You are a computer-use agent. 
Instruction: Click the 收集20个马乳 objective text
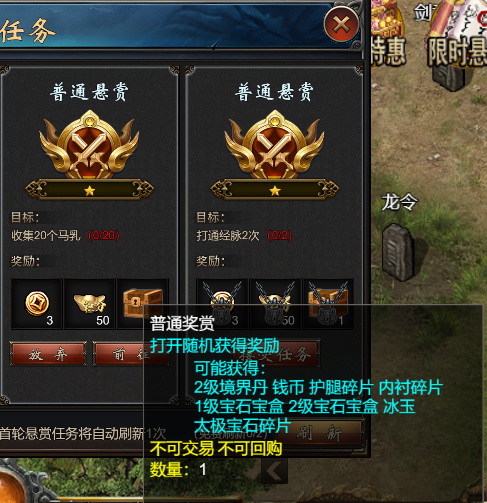46,236
